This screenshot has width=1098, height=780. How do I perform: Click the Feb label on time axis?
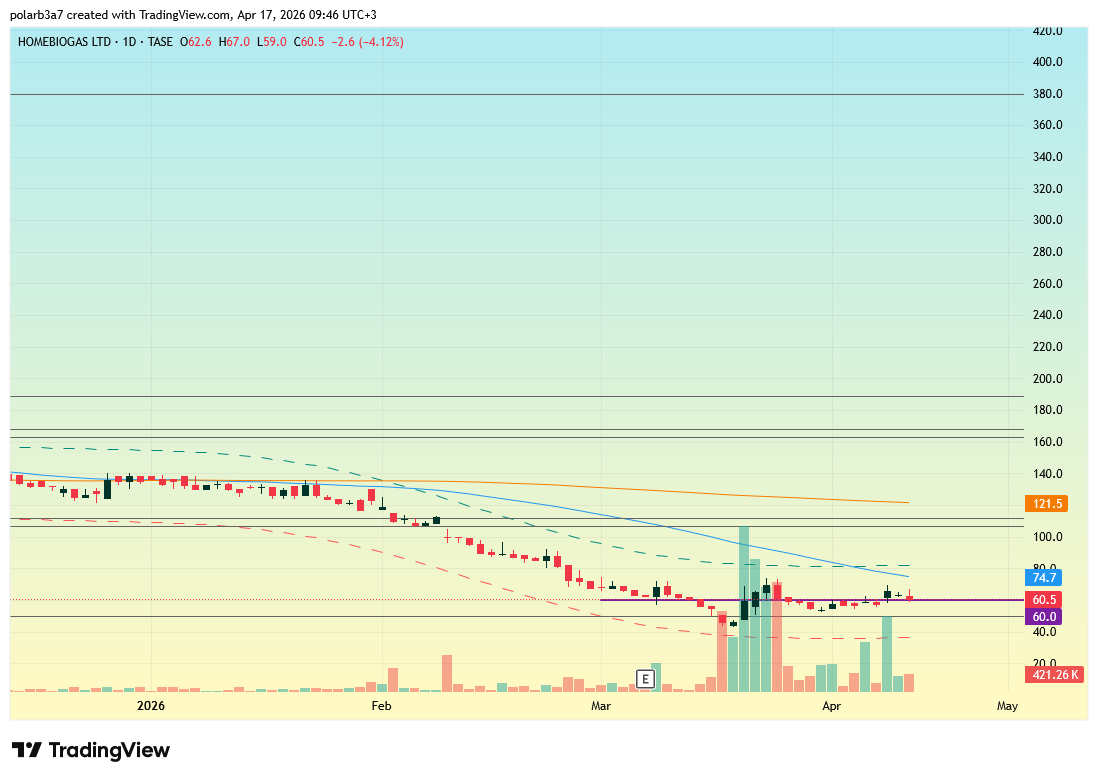(x=381, y=706)
